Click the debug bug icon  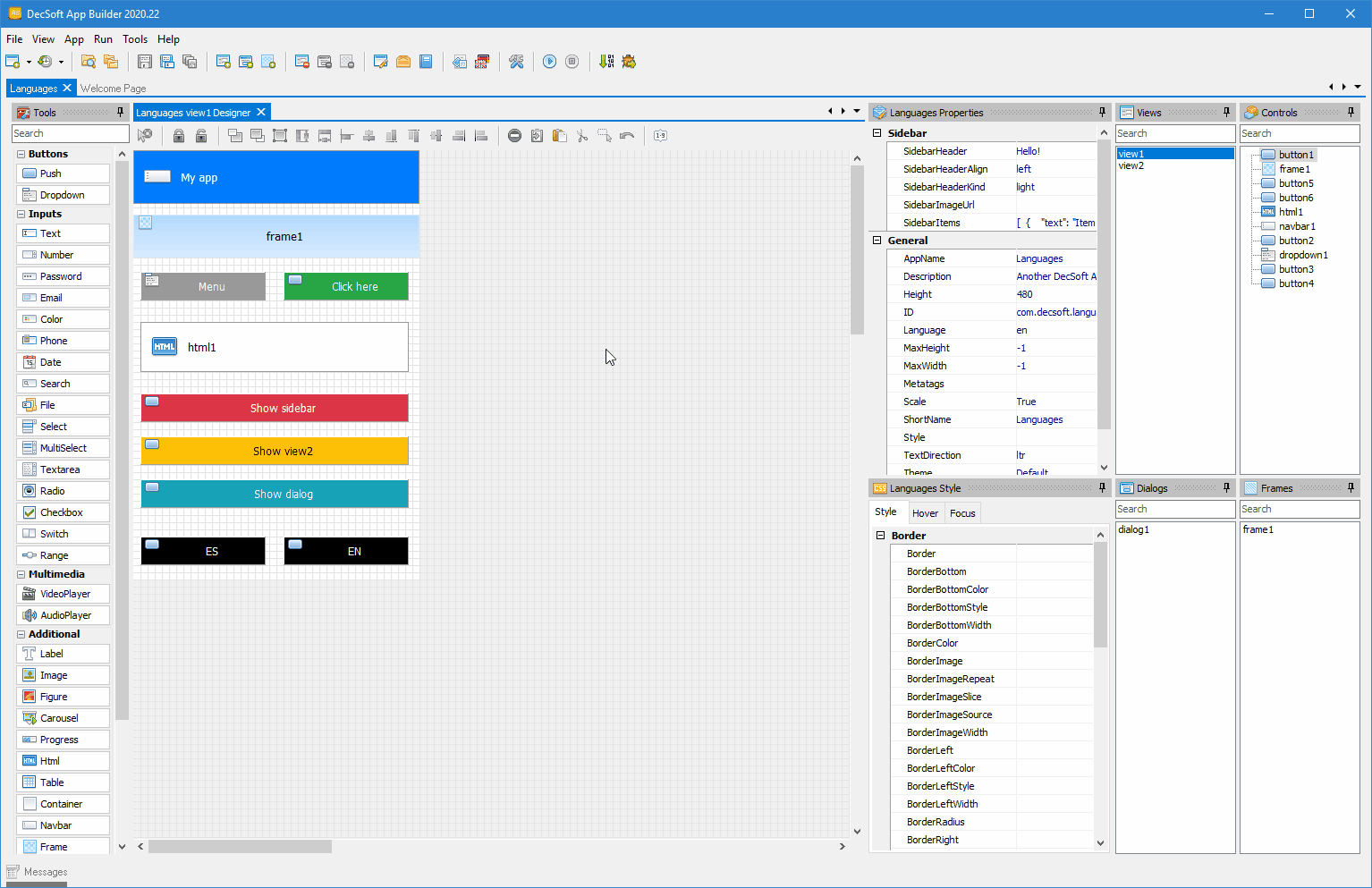pos(629,62)
